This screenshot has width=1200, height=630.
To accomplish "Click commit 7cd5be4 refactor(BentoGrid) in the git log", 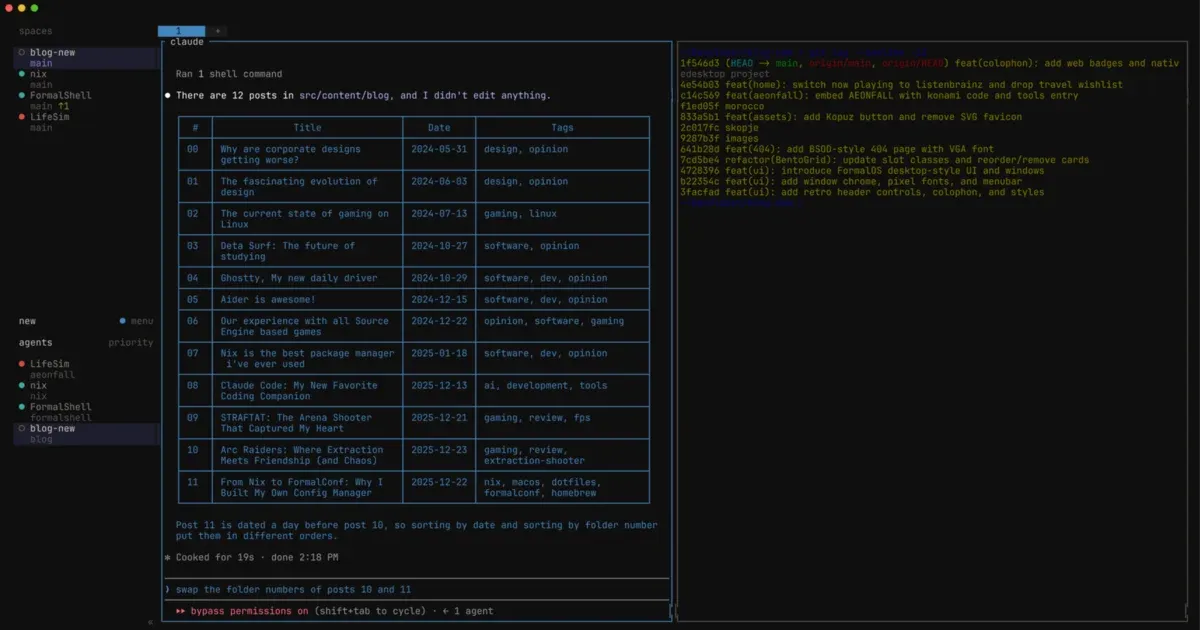I will click(x=885, y=160).
